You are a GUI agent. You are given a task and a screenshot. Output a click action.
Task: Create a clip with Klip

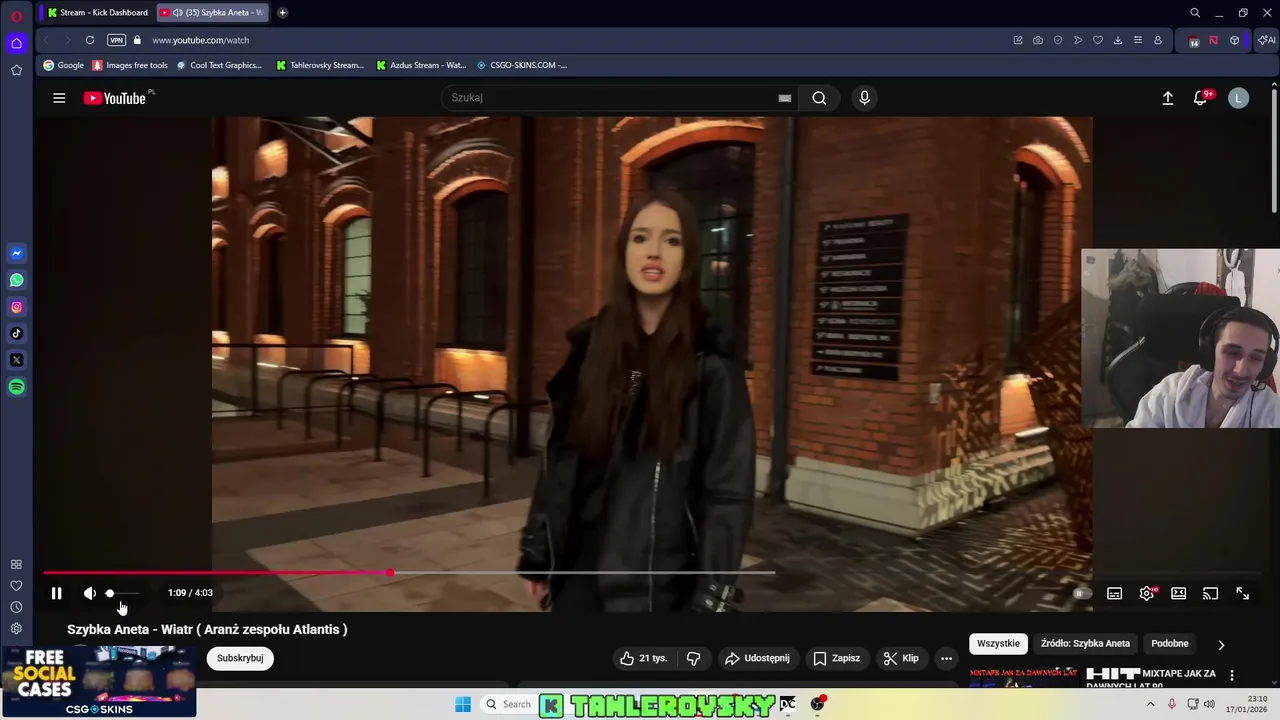click(900, 658)
